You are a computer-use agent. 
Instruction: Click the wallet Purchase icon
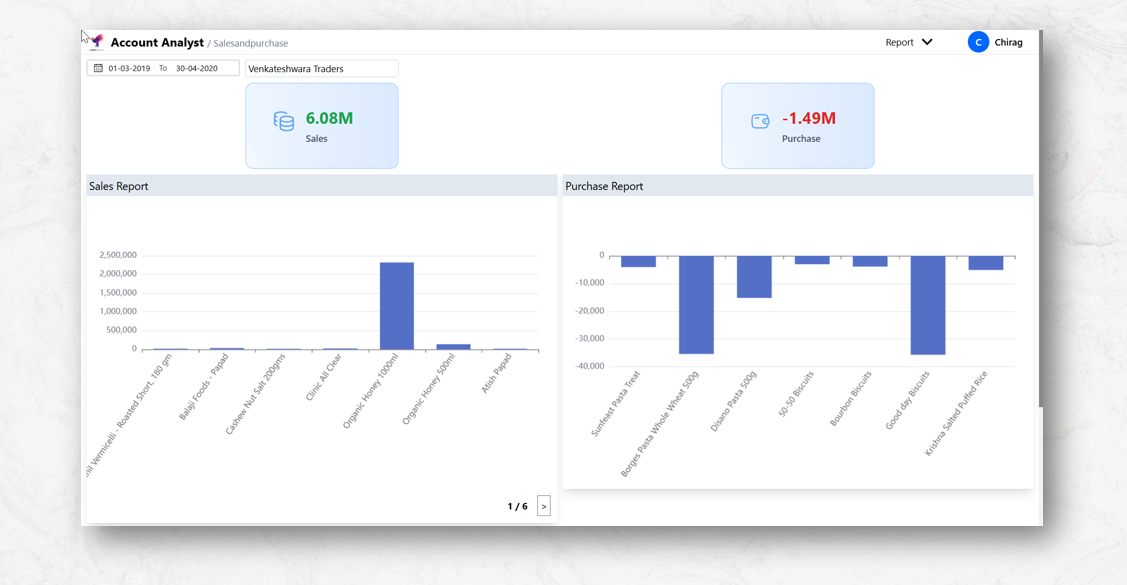pos(760,121)
